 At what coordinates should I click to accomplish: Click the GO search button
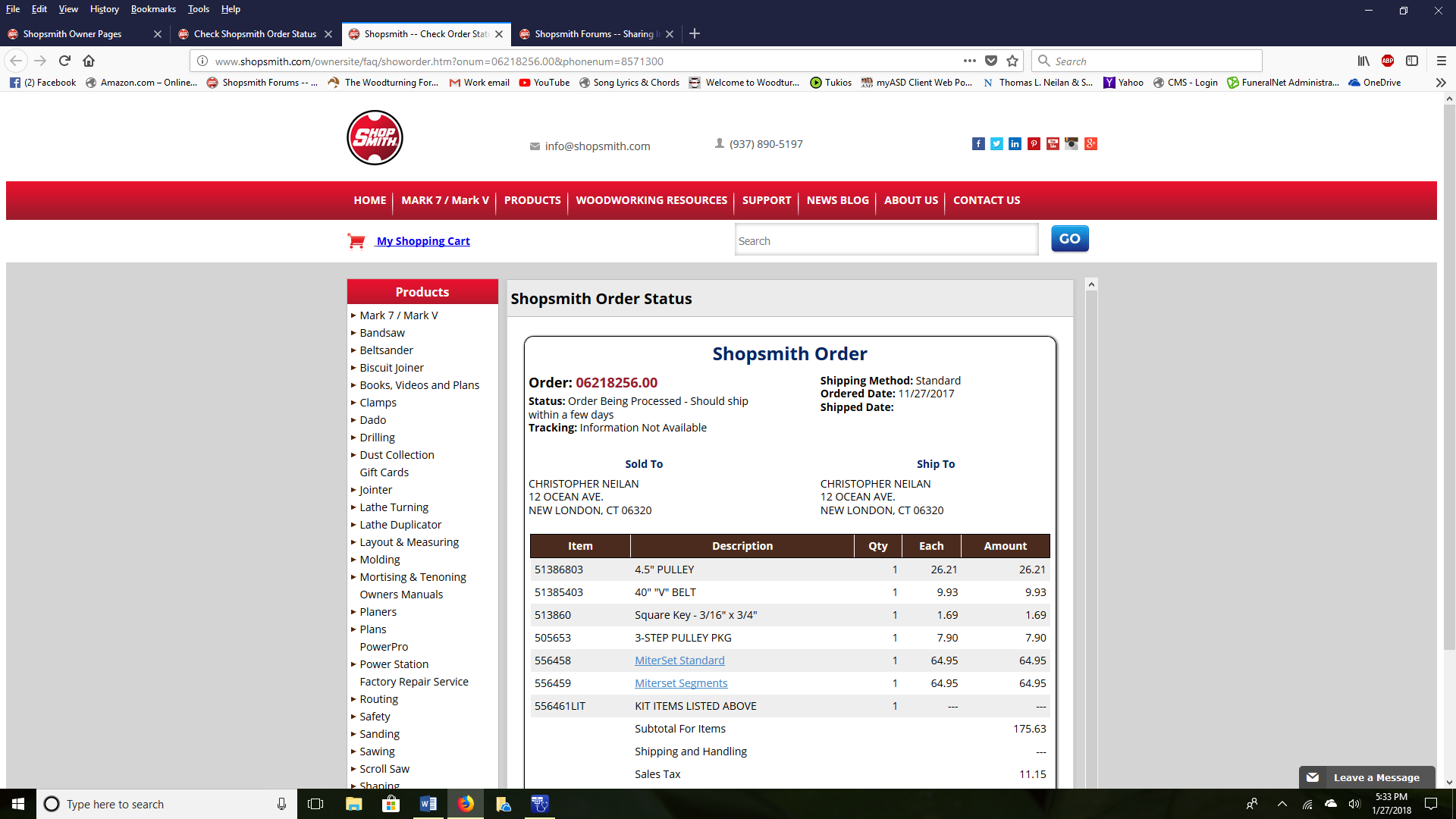1070,239
